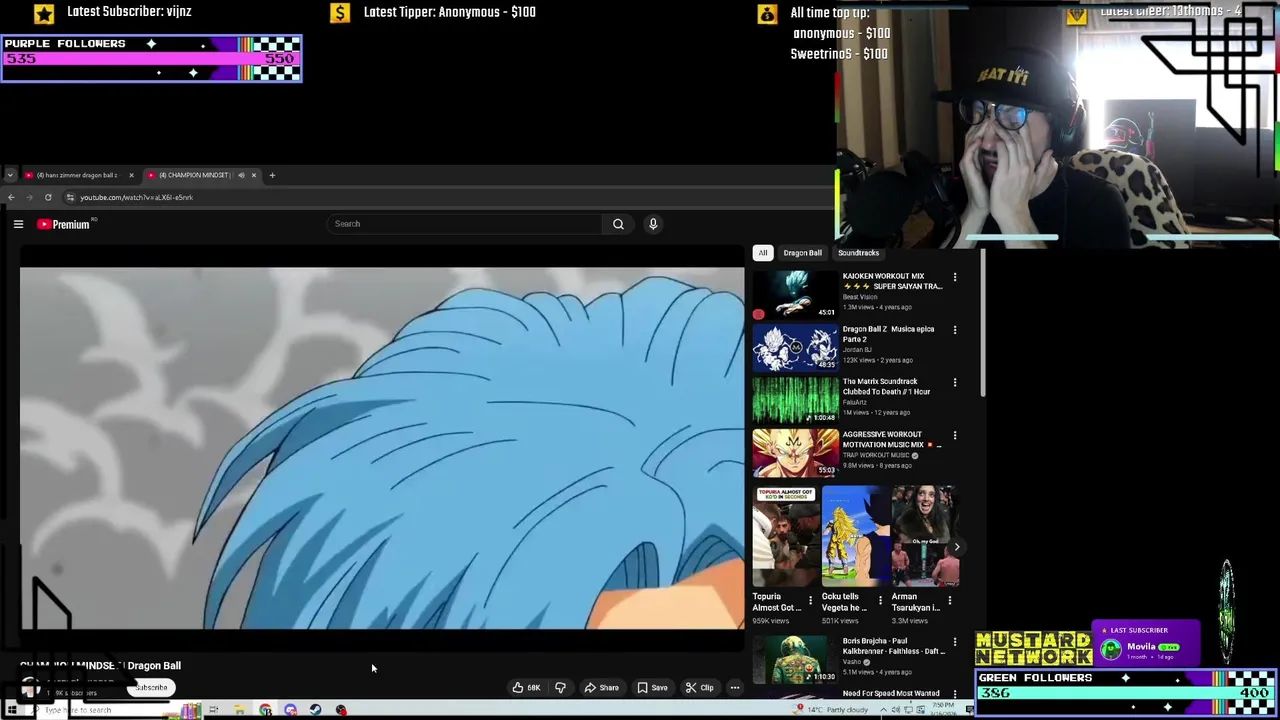Image resolution: width=1280 pixels, height=720 pixels.
Task: Open options for Goku tells Vegeta short
Action: (880, 601)
